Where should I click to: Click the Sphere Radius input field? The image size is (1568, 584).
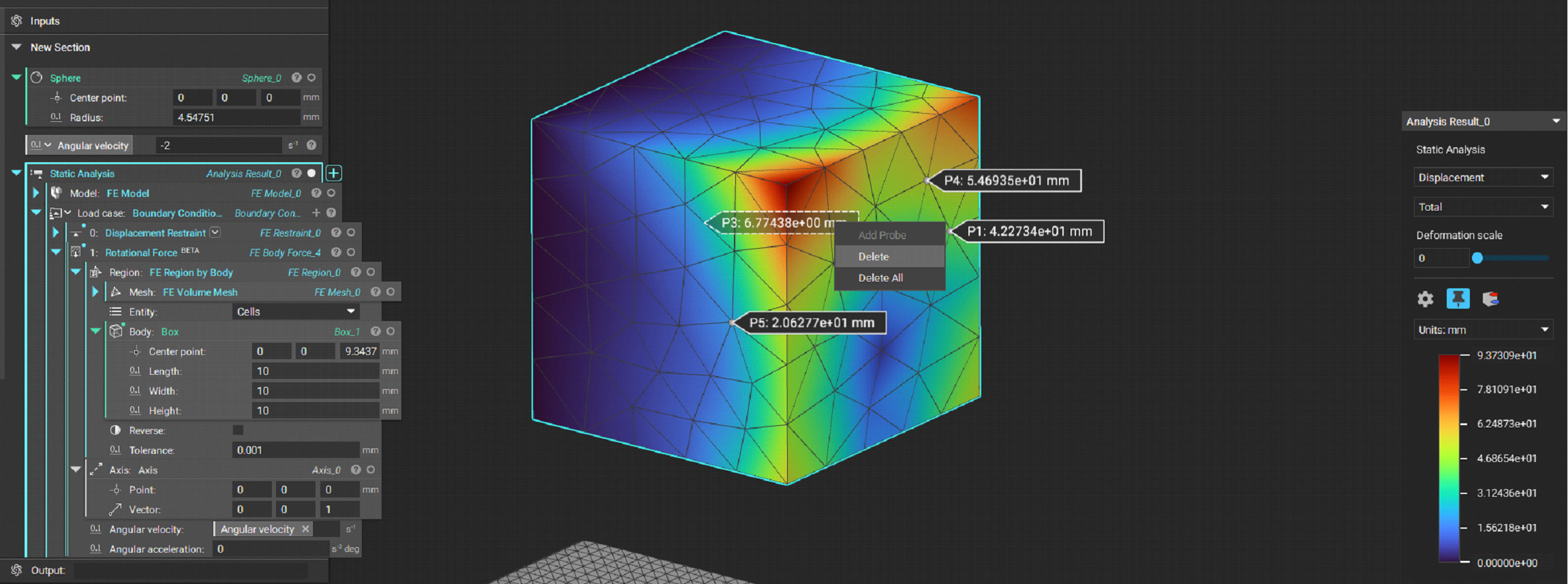point(236,117)
